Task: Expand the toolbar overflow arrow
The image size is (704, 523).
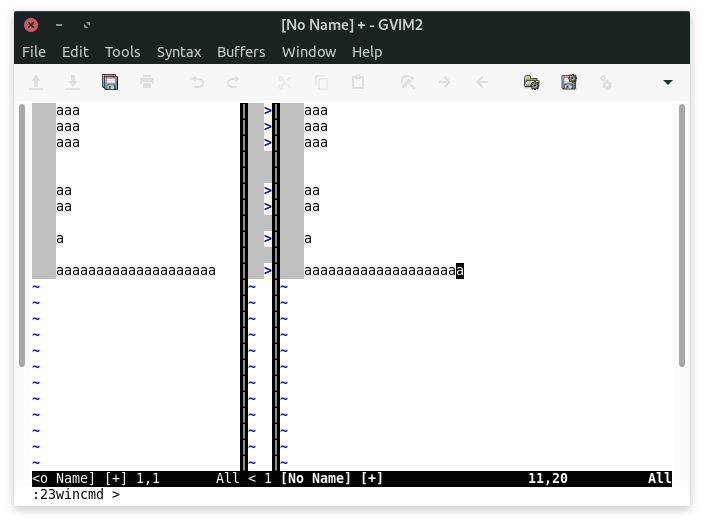Action: [668, 82]
